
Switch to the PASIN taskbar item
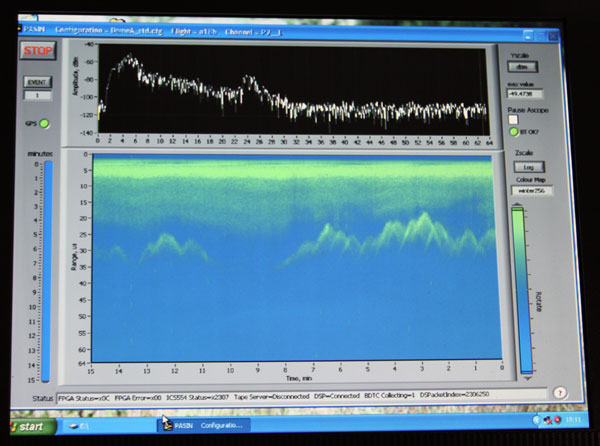(x=204, y=425)
